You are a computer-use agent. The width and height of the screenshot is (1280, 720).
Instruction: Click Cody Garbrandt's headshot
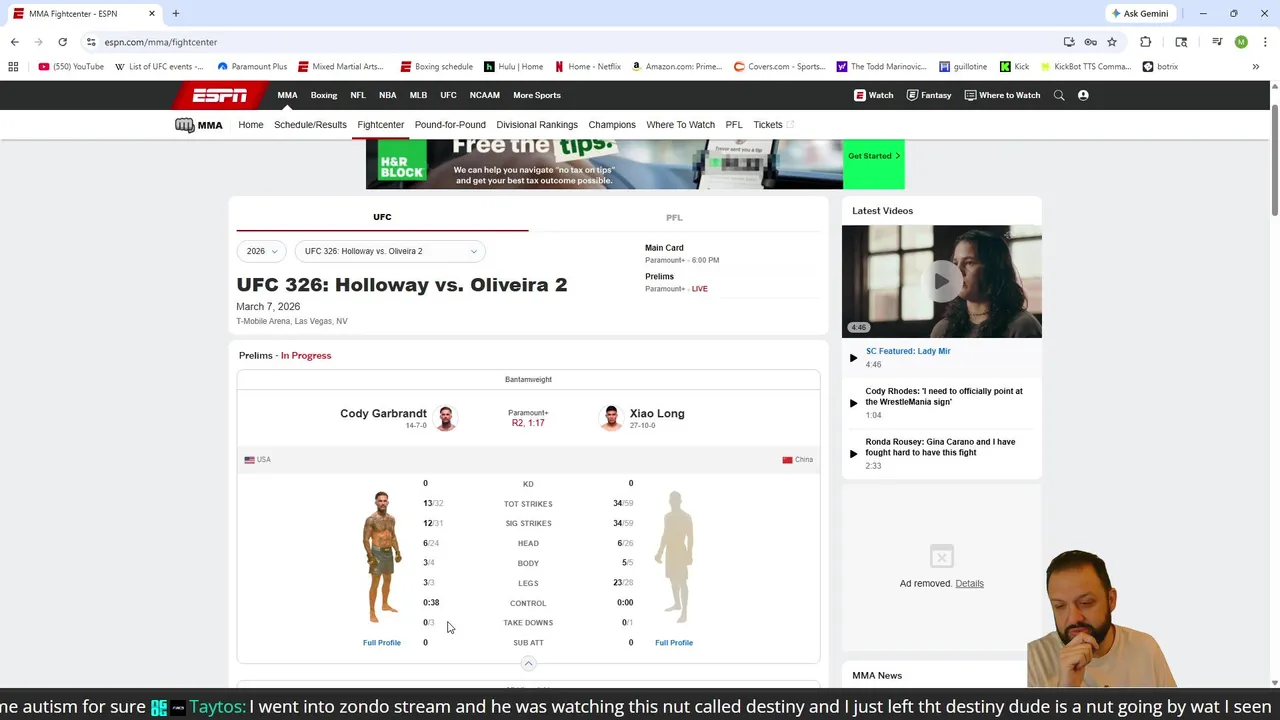click(x=446, y=418)
